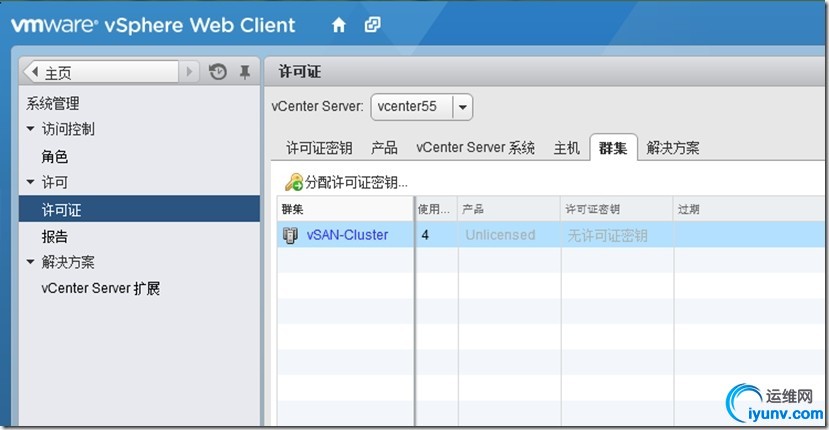The height and width of the screenshot is (430, 829).
Task: Click the vSAN-Cluster cluster icon
Action: pos(291,235)
